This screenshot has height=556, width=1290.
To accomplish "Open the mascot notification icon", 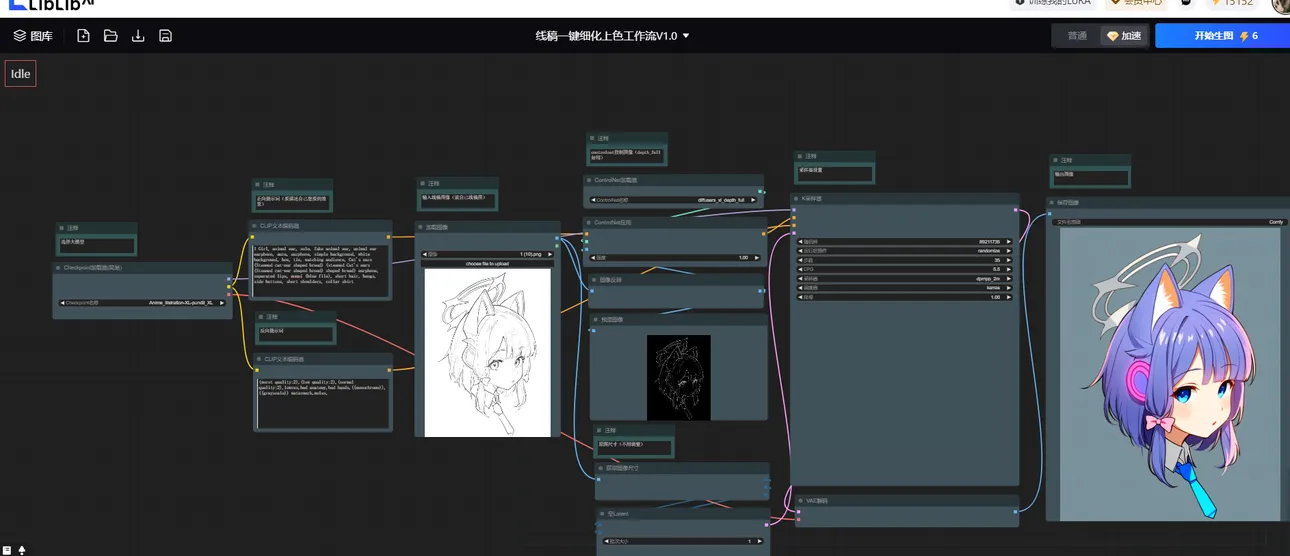I will [x=1186, y=3].
